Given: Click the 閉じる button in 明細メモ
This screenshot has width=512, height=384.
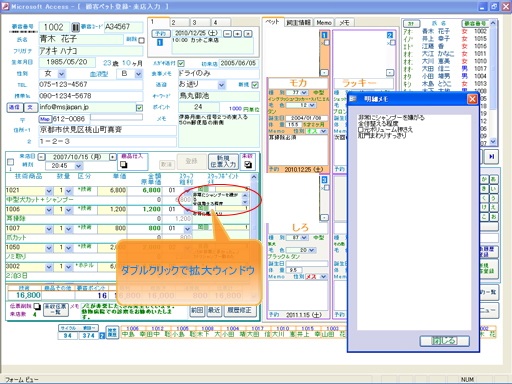Looking at the screenshot, I should pos(444,341).
